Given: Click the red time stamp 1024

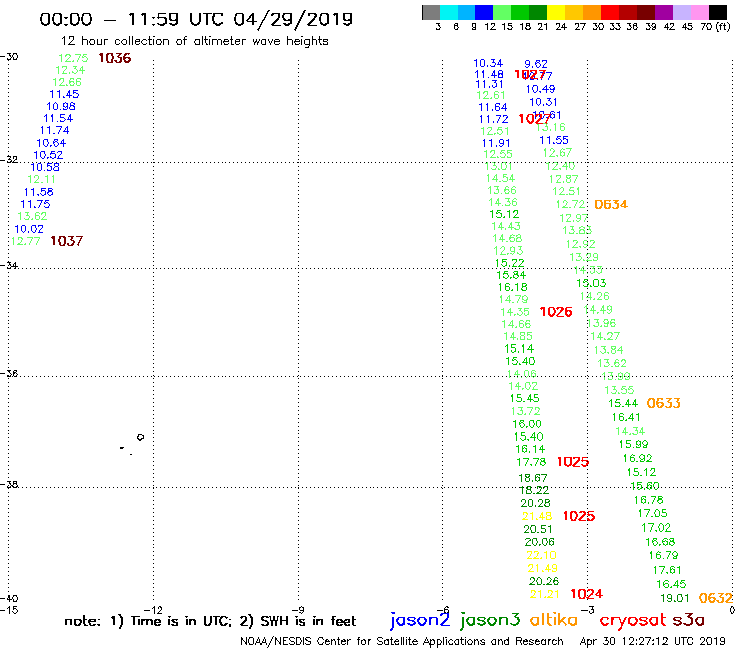Looking at the screenshot, I should (x=587, y=594).
